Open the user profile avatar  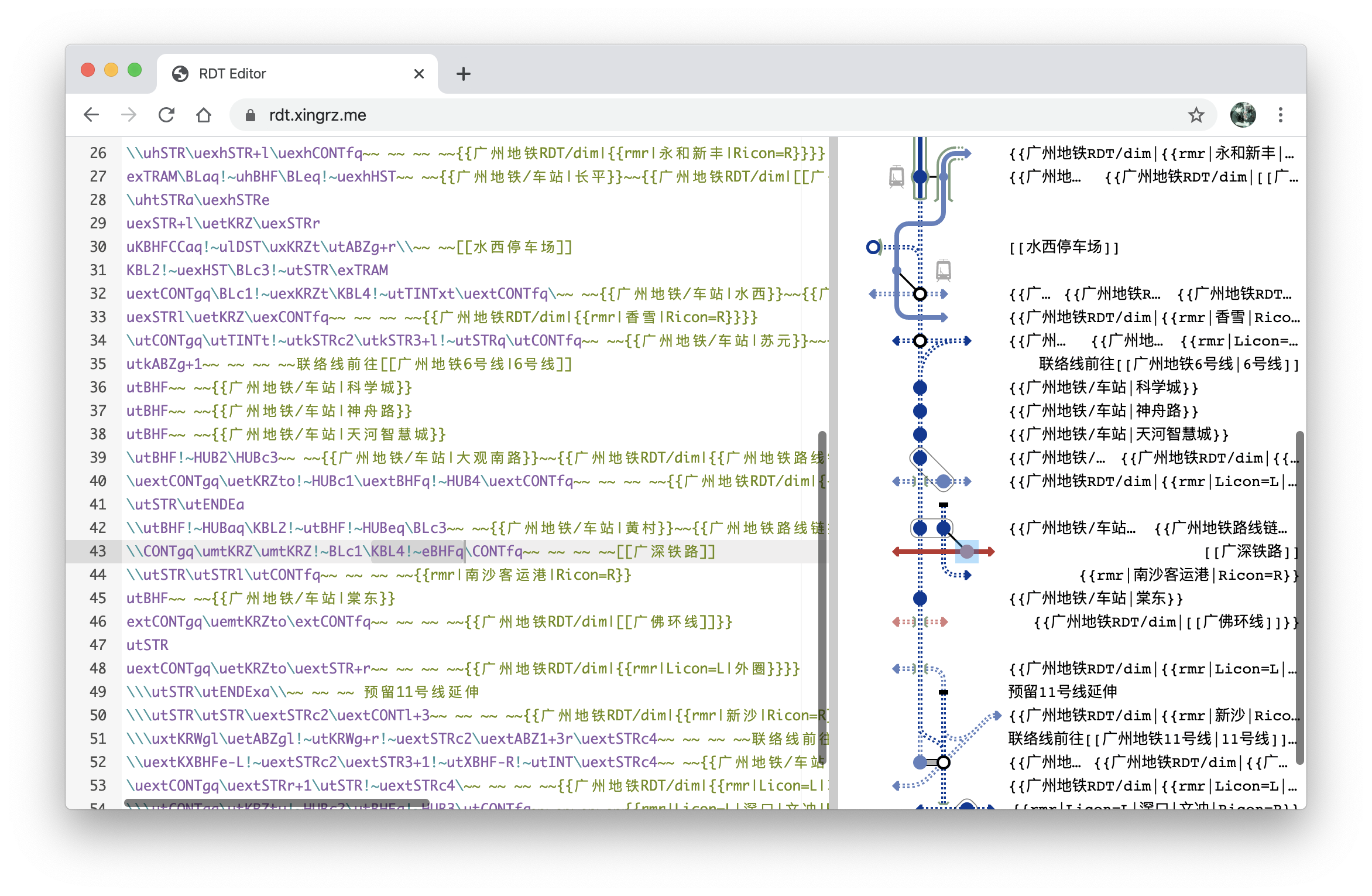tap(1243, 115)
